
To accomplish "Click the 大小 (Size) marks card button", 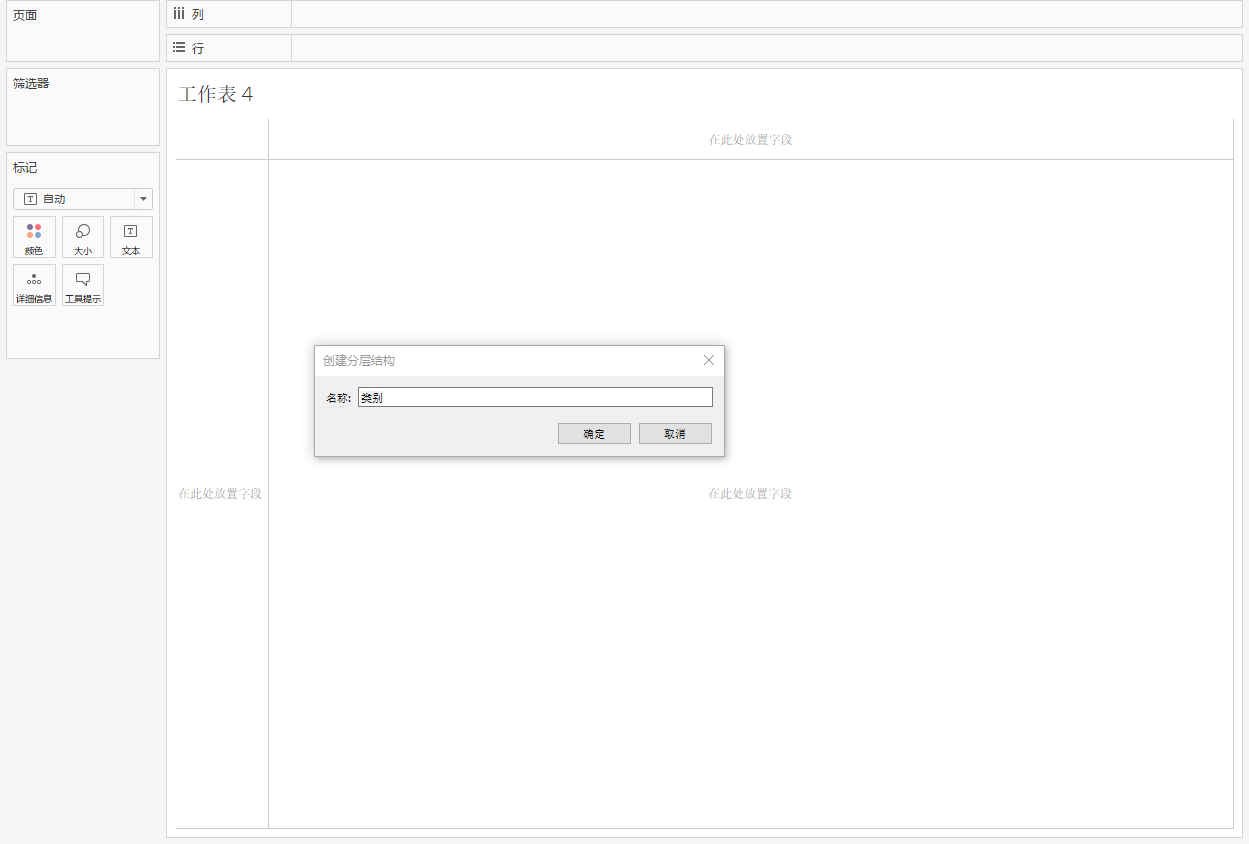I will point(83,237).
